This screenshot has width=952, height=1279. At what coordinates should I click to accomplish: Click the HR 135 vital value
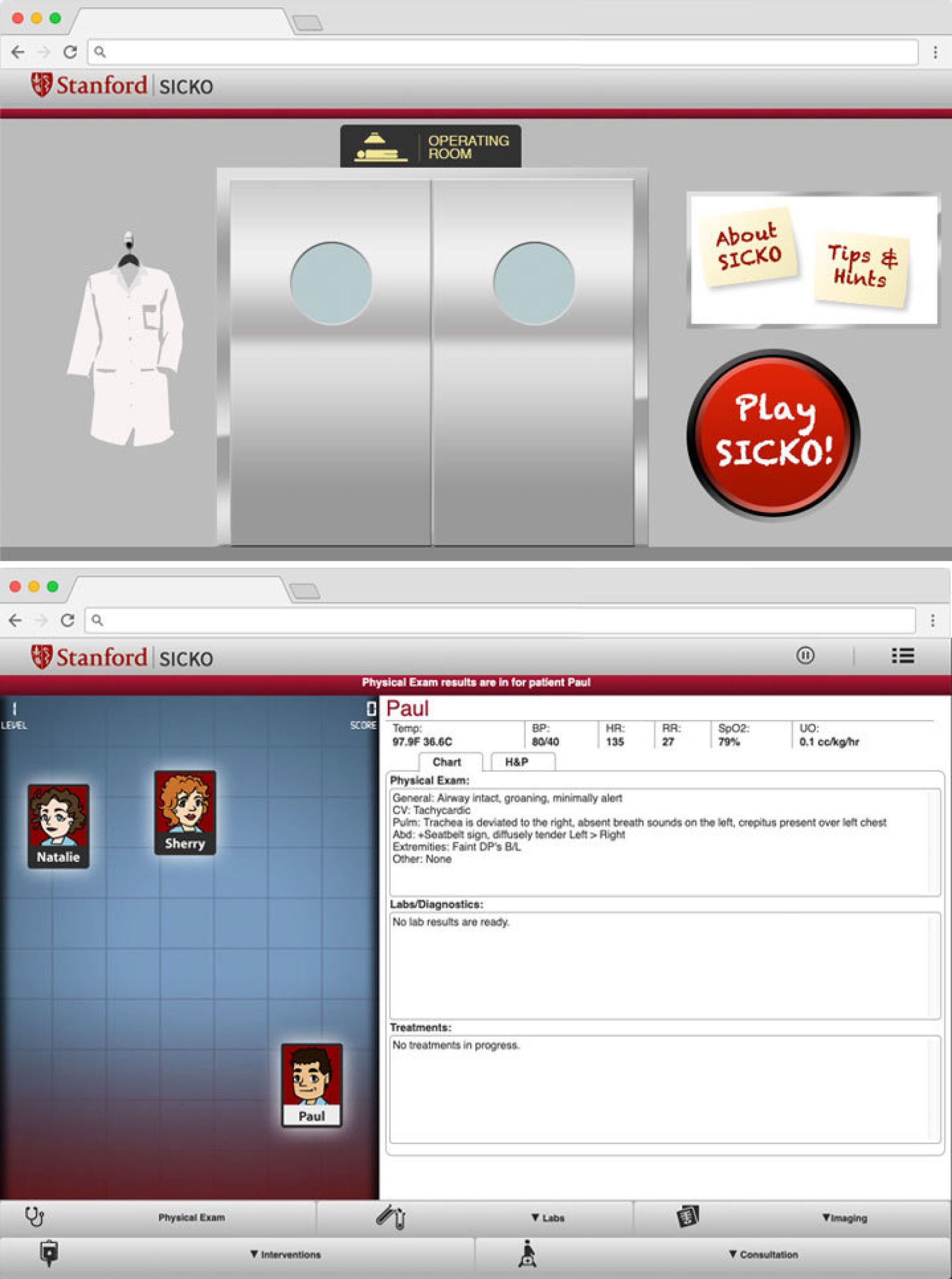tap(615, 742)
